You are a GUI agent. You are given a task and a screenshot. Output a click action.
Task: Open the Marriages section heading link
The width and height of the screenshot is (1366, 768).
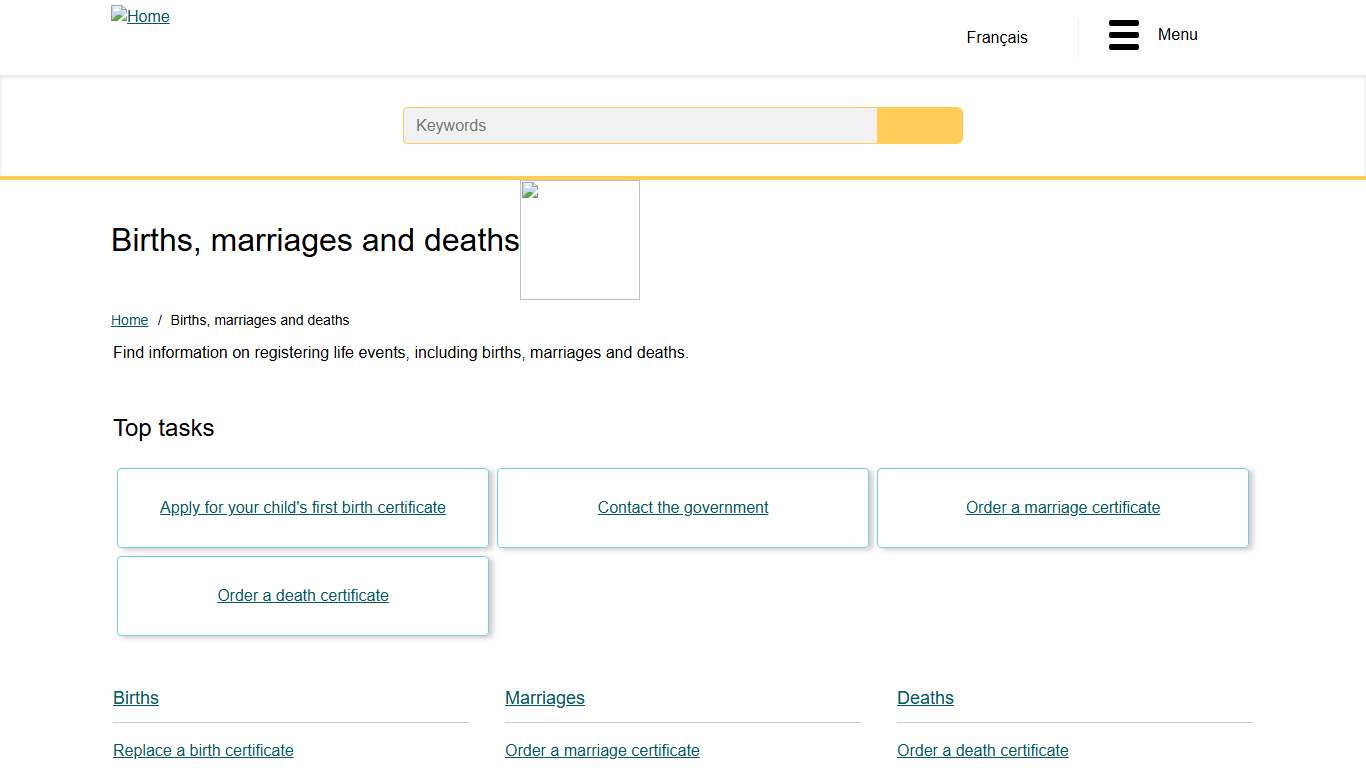[544, 698]
